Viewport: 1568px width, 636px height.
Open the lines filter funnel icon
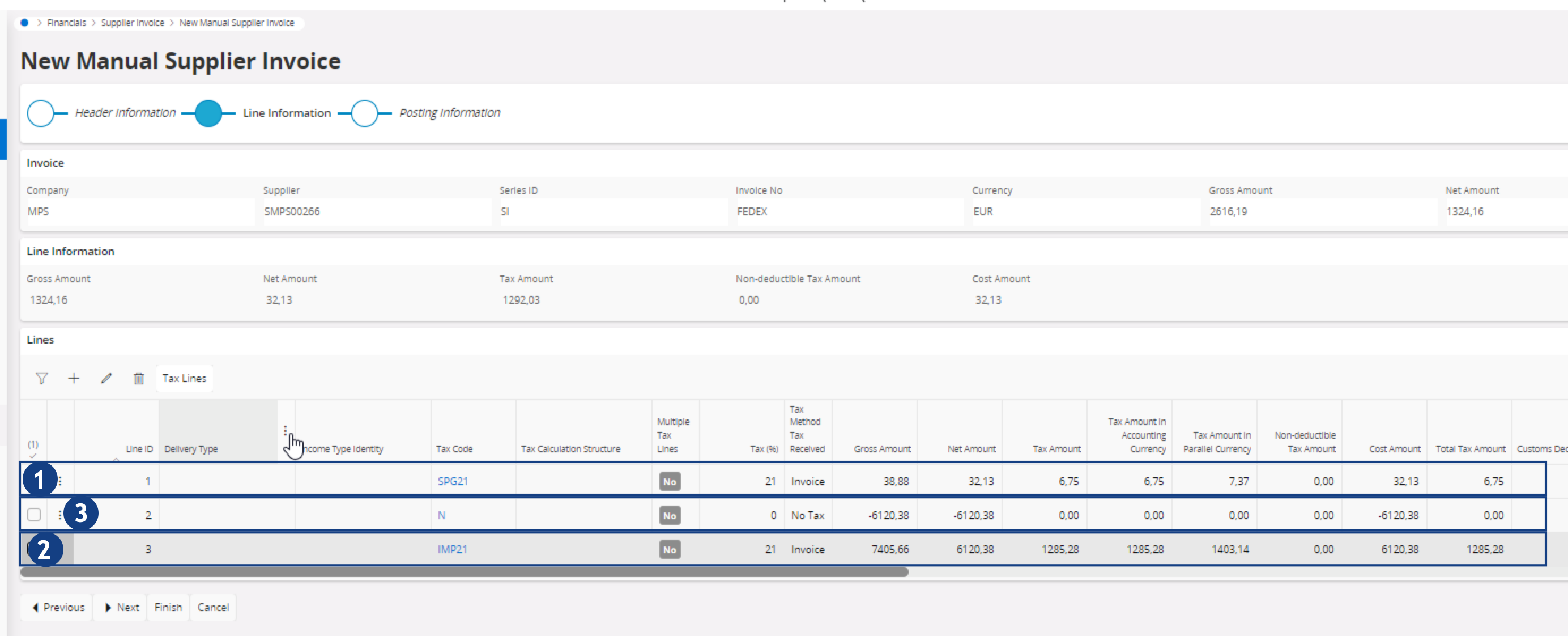point(41,378)
